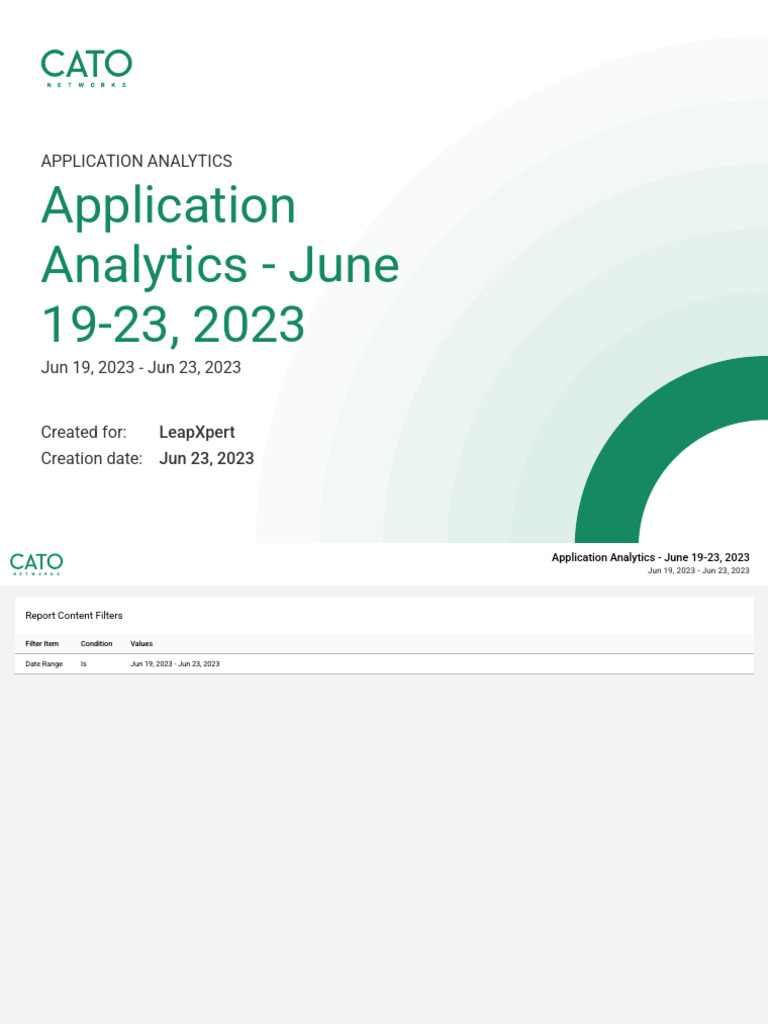This screenshot has width=768, height=1024.
Task: Click the small date range under the header title
Action: pyautogui.click(x=698, y=571)
